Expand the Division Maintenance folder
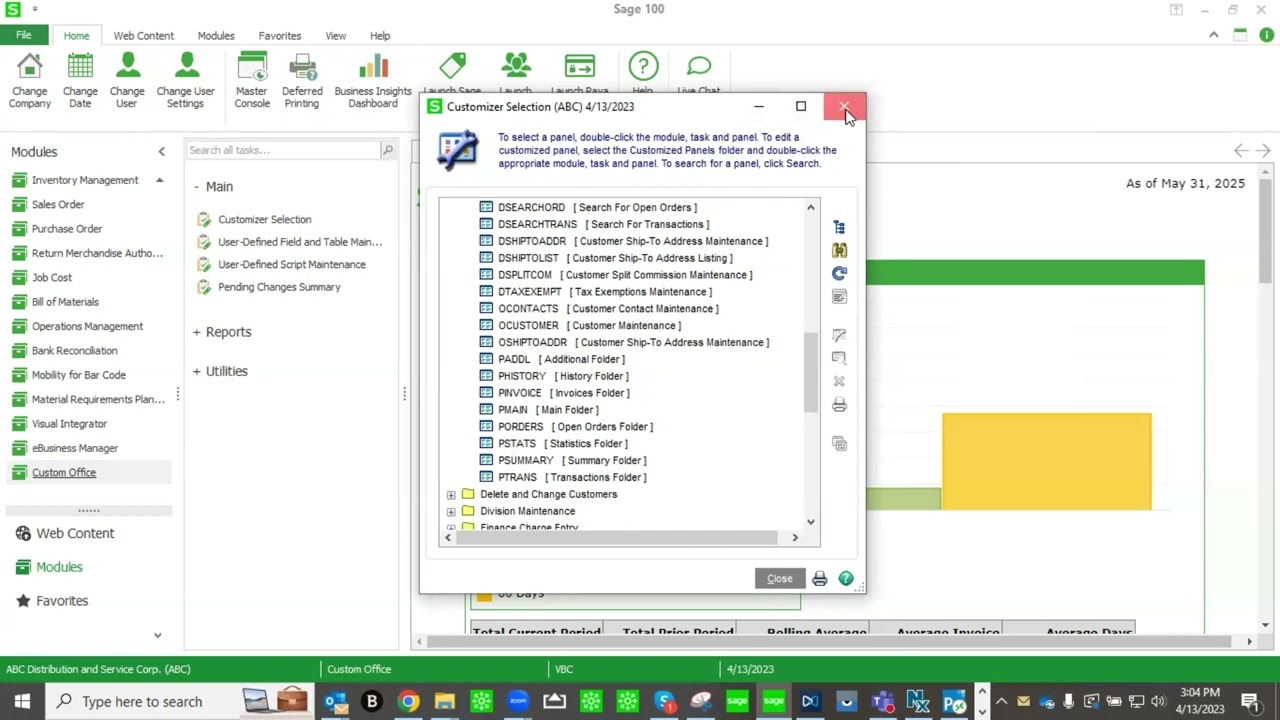This screenshot has width=1280, height=720. 451,511
